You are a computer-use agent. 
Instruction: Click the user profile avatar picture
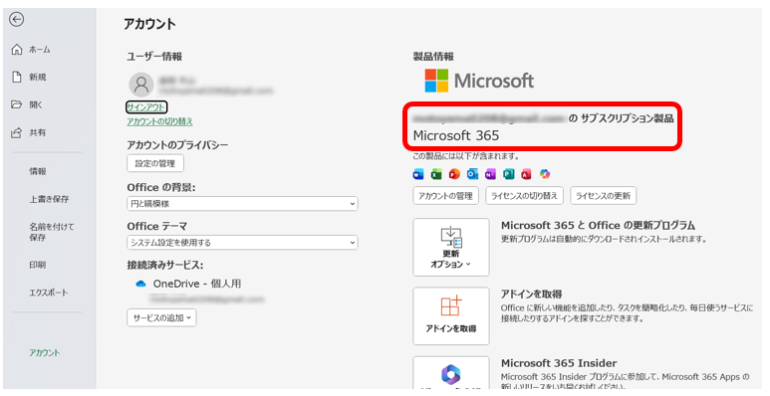(141, 85)
